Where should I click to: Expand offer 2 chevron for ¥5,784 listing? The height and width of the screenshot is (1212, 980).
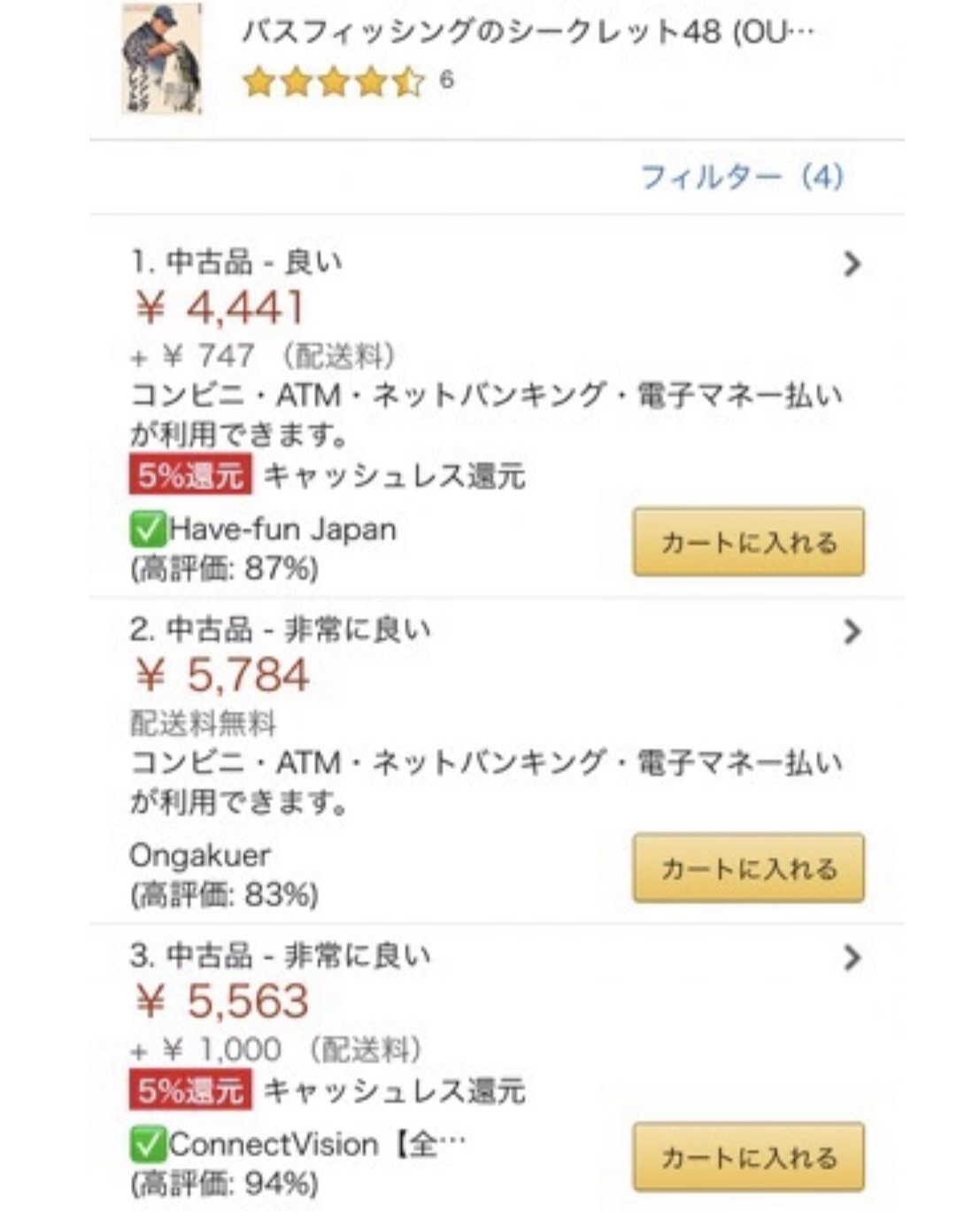pyautogui.click(x=852, y=631)
